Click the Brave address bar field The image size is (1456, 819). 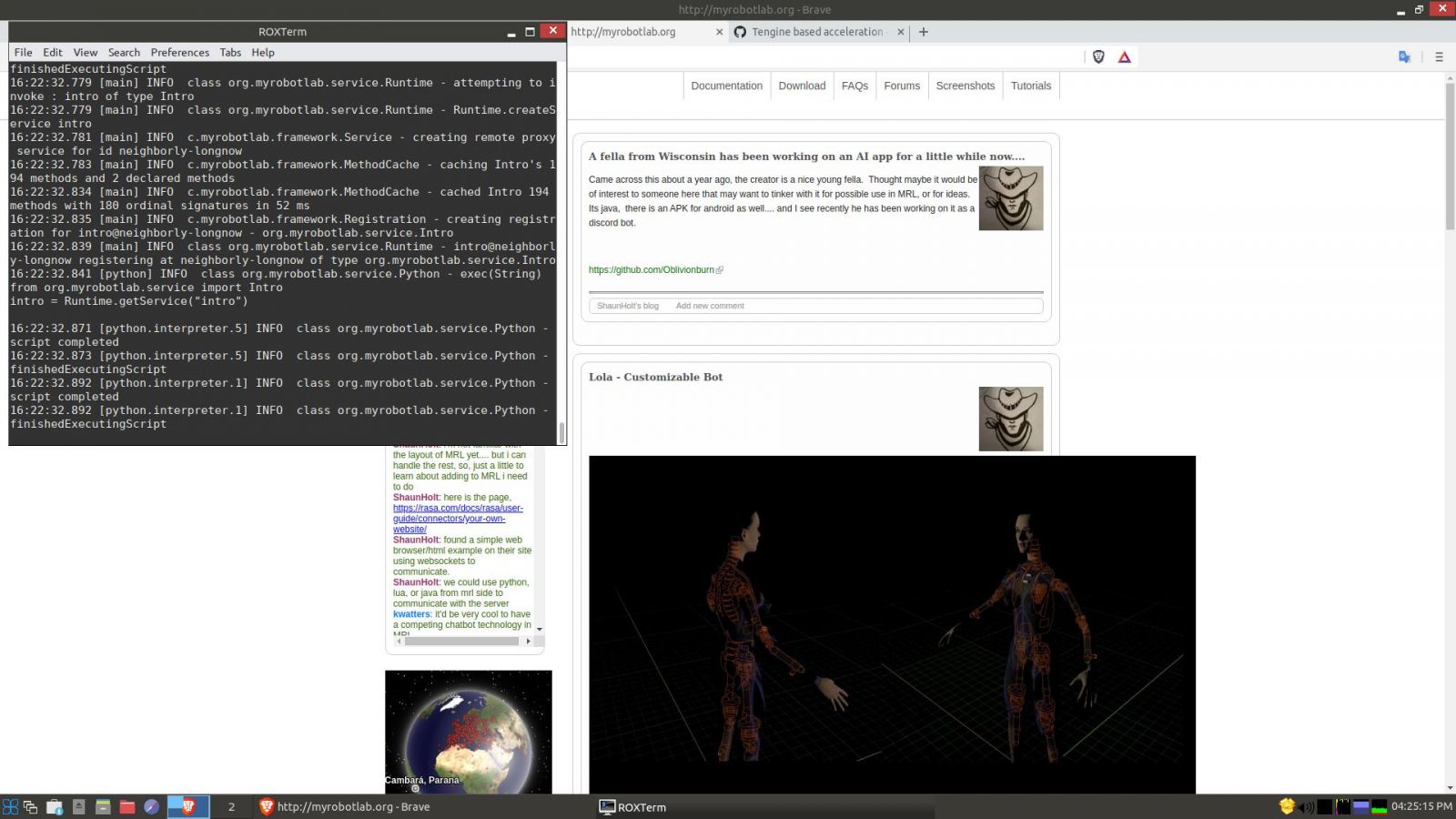pos(828,56)
